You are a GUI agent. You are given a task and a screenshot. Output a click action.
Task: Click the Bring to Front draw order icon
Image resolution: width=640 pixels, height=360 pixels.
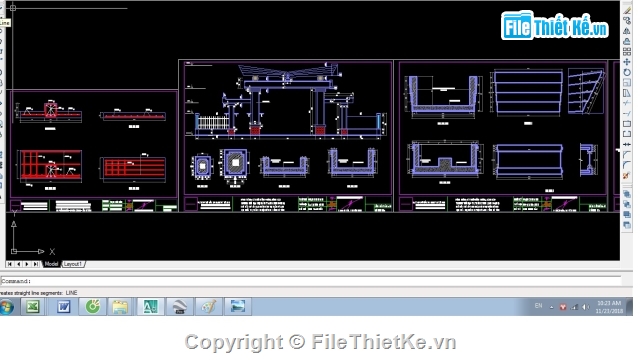click(627, 194)
